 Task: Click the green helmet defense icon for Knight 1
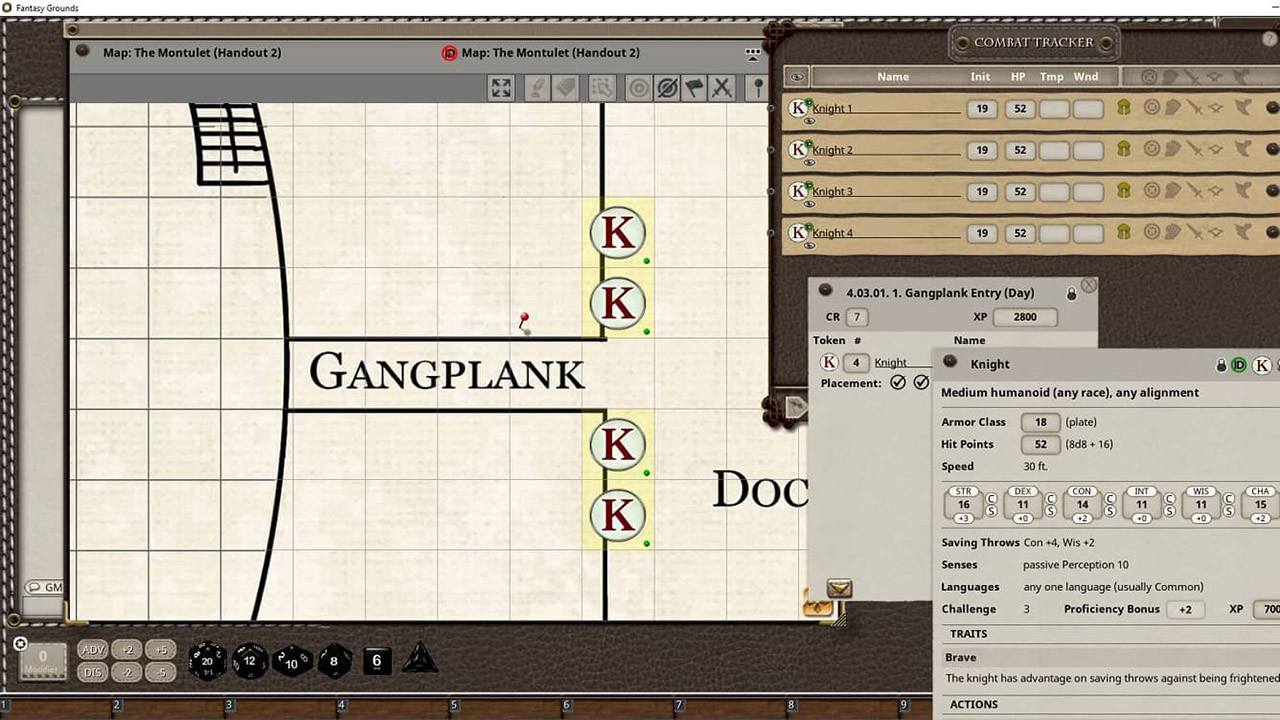(1122, 107)
